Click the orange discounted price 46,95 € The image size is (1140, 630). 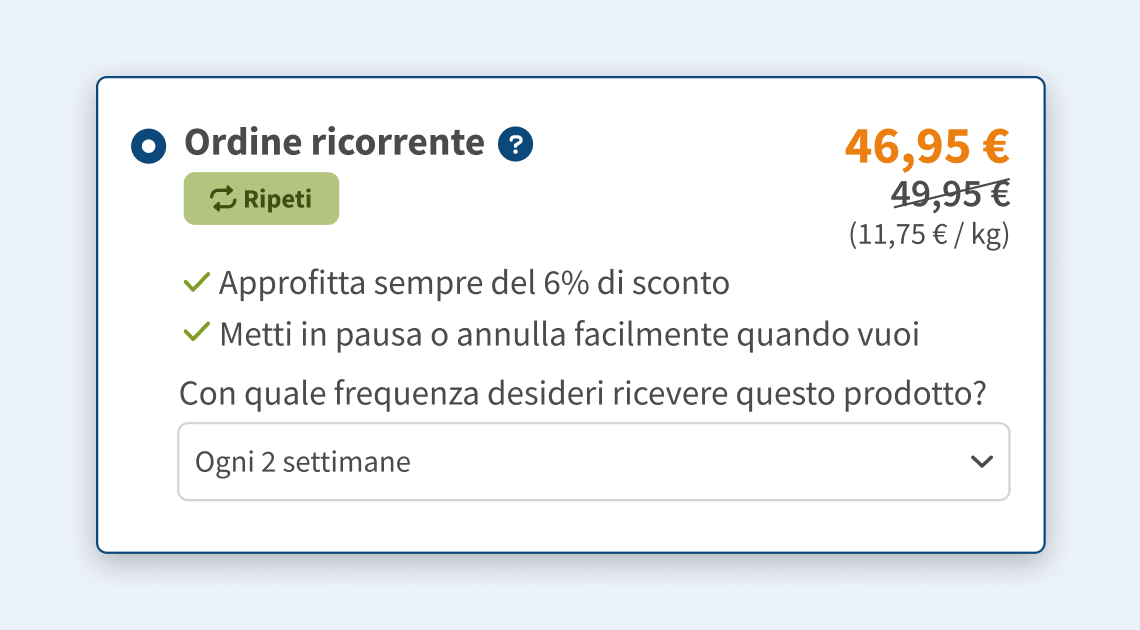(925, 146)
